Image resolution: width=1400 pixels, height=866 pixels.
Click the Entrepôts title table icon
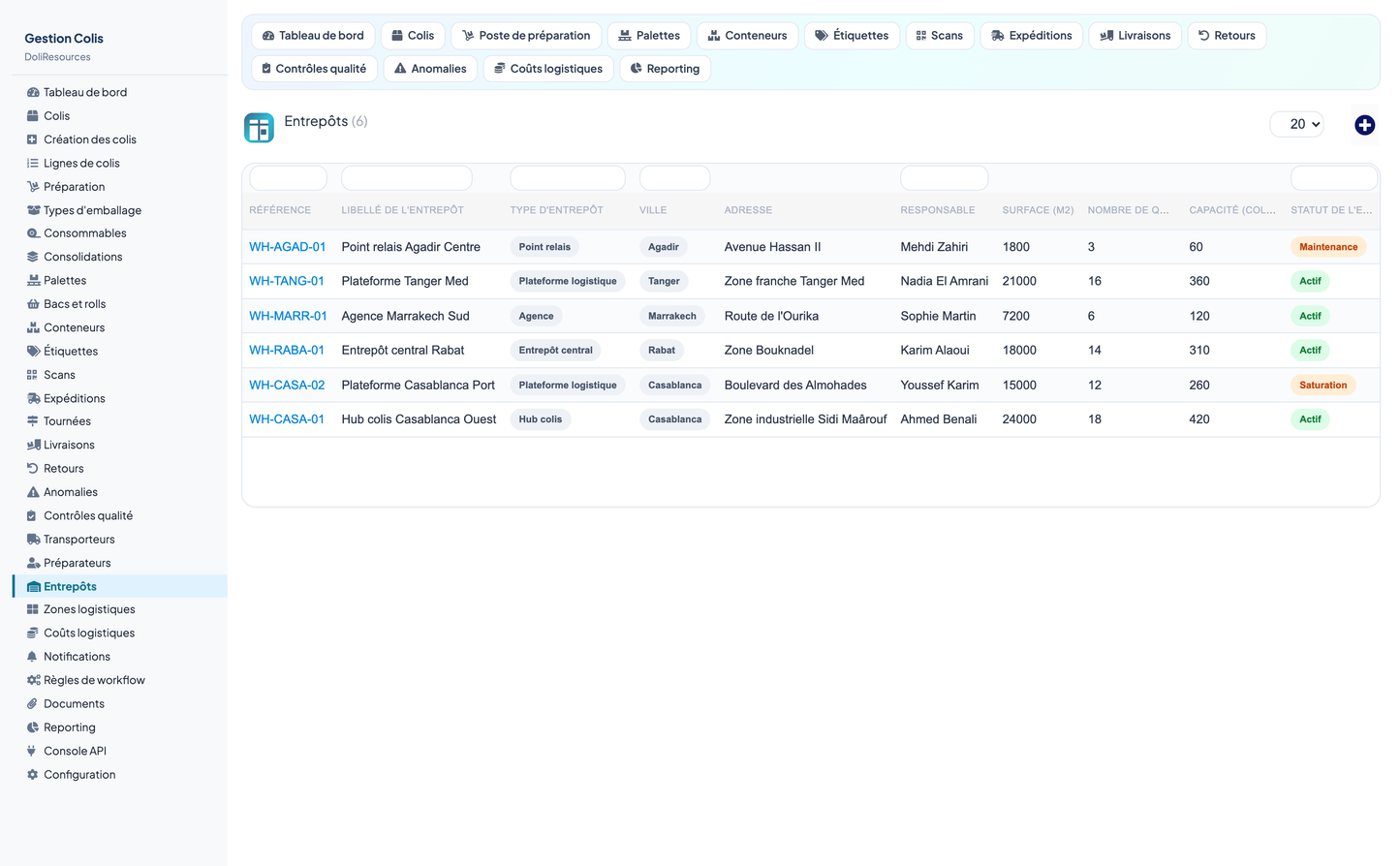click(x=259, y=127)
